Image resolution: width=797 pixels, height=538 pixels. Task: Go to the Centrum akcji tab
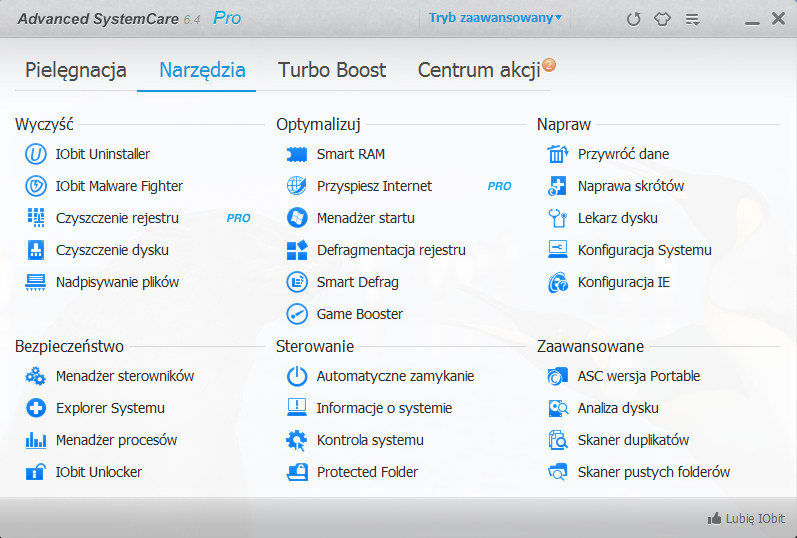click(479, 70)
